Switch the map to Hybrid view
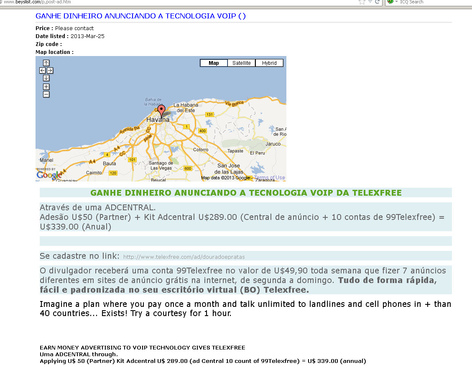The width and height of the screenshot is (472, 370). point(269,63)
